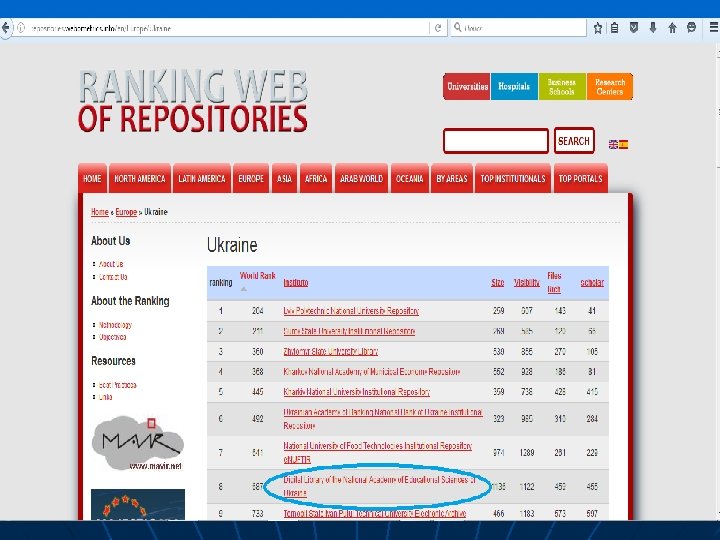Image resolution: width=720 pixels, height=540 pixels.
Task: Open Digital Library of National Academy of Educational Sciences
Action: coord(379,486)
